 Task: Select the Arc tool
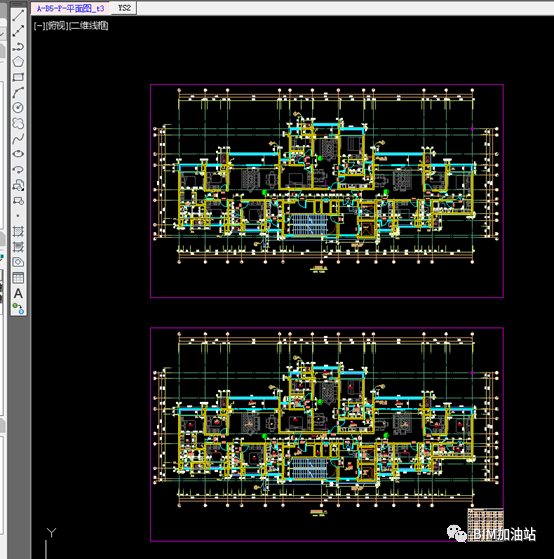pyautogui.click(x=18, y=92)
